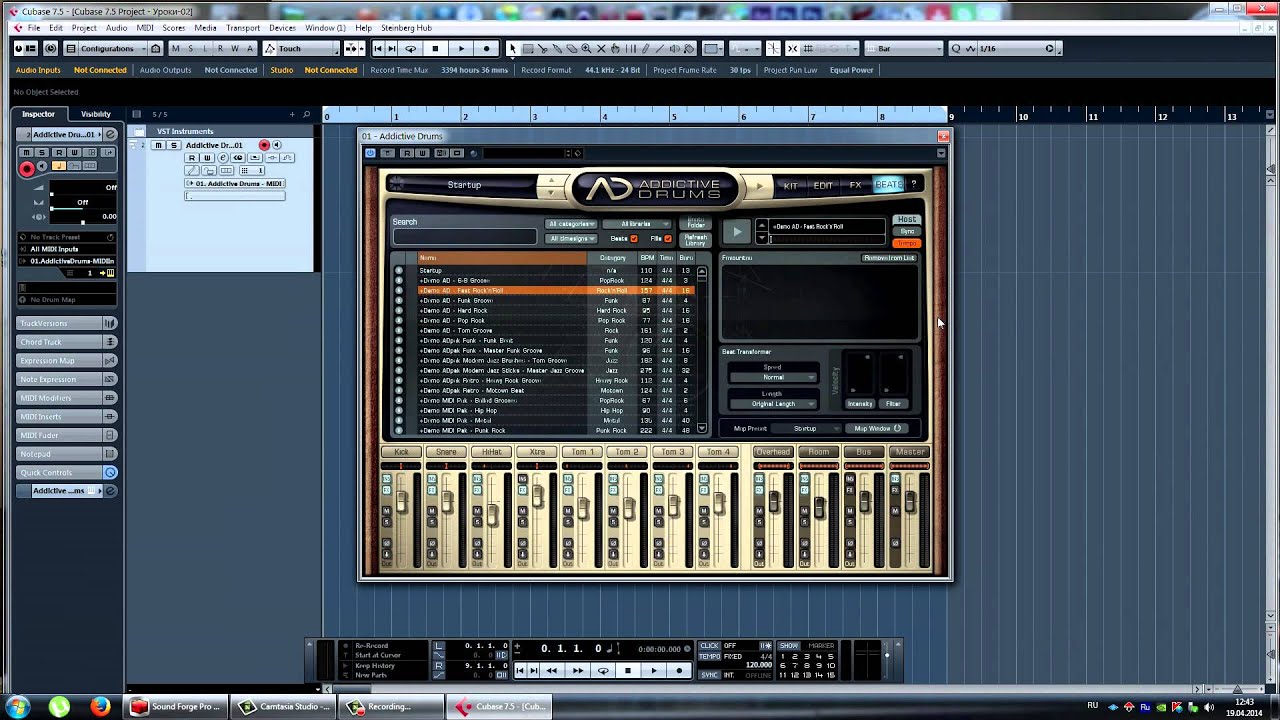Open the Devices menu
1280x720 pixels.
click(282, 28)
